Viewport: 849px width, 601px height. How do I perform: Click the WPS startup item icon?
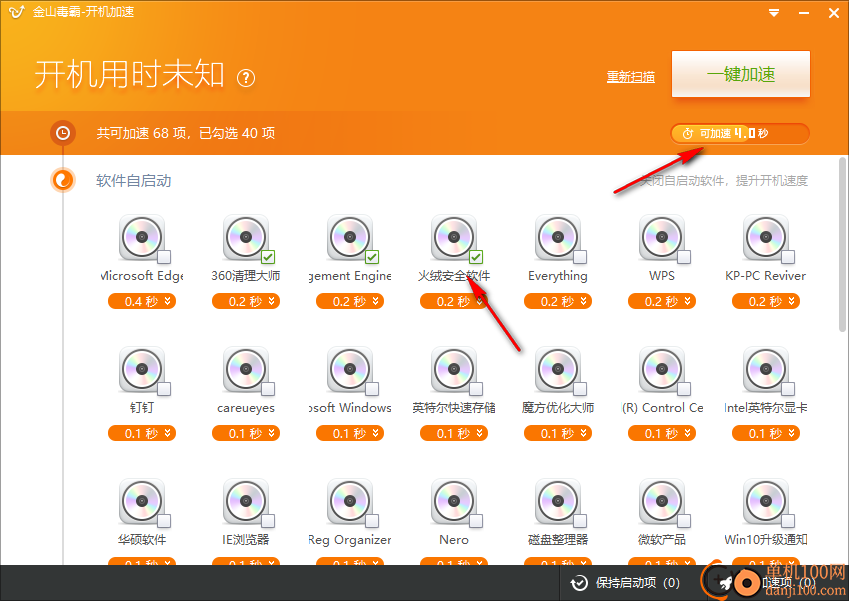click(x=662, y=237)
